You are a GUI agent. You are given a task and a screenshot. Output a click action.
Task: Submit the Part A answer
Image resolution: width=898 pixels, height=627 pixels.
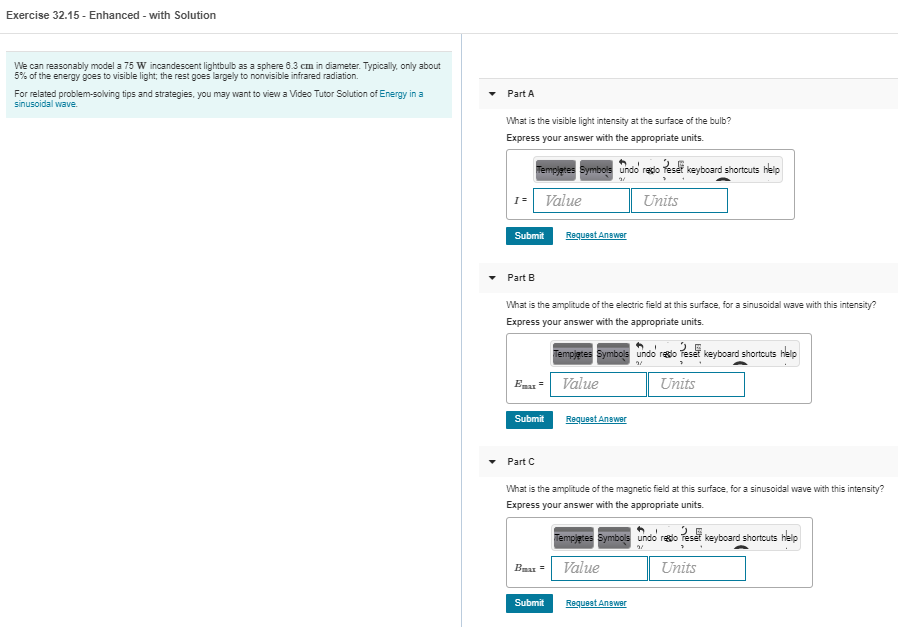click(529, 236)
